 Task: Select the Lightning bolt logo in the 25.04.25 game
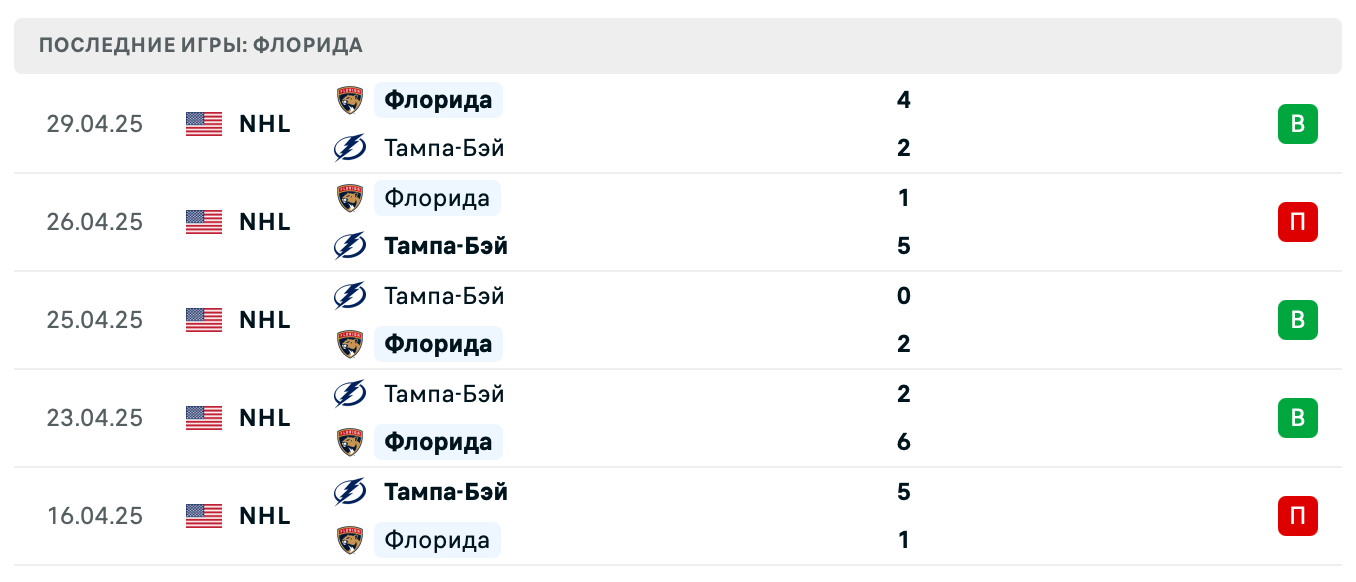[349, 296]
